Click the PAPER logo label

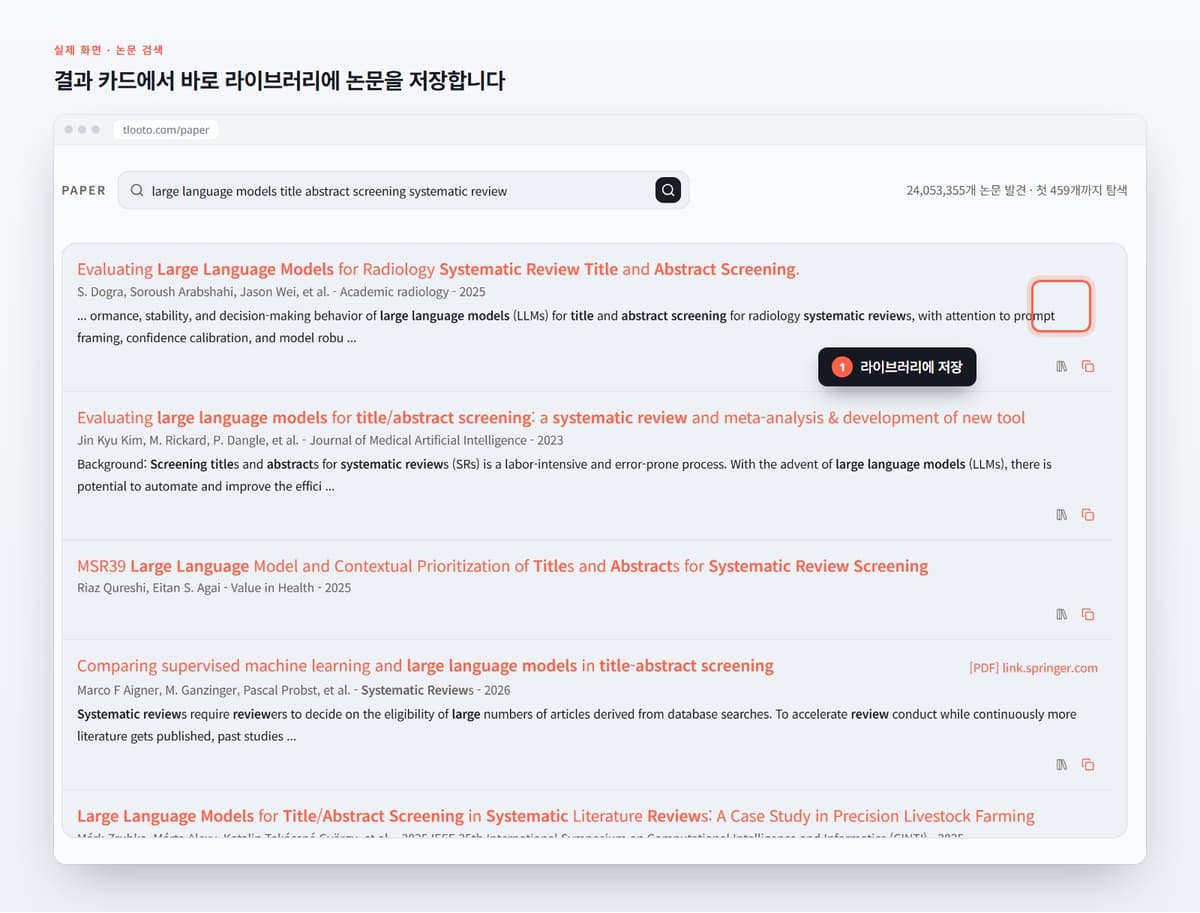83,190
